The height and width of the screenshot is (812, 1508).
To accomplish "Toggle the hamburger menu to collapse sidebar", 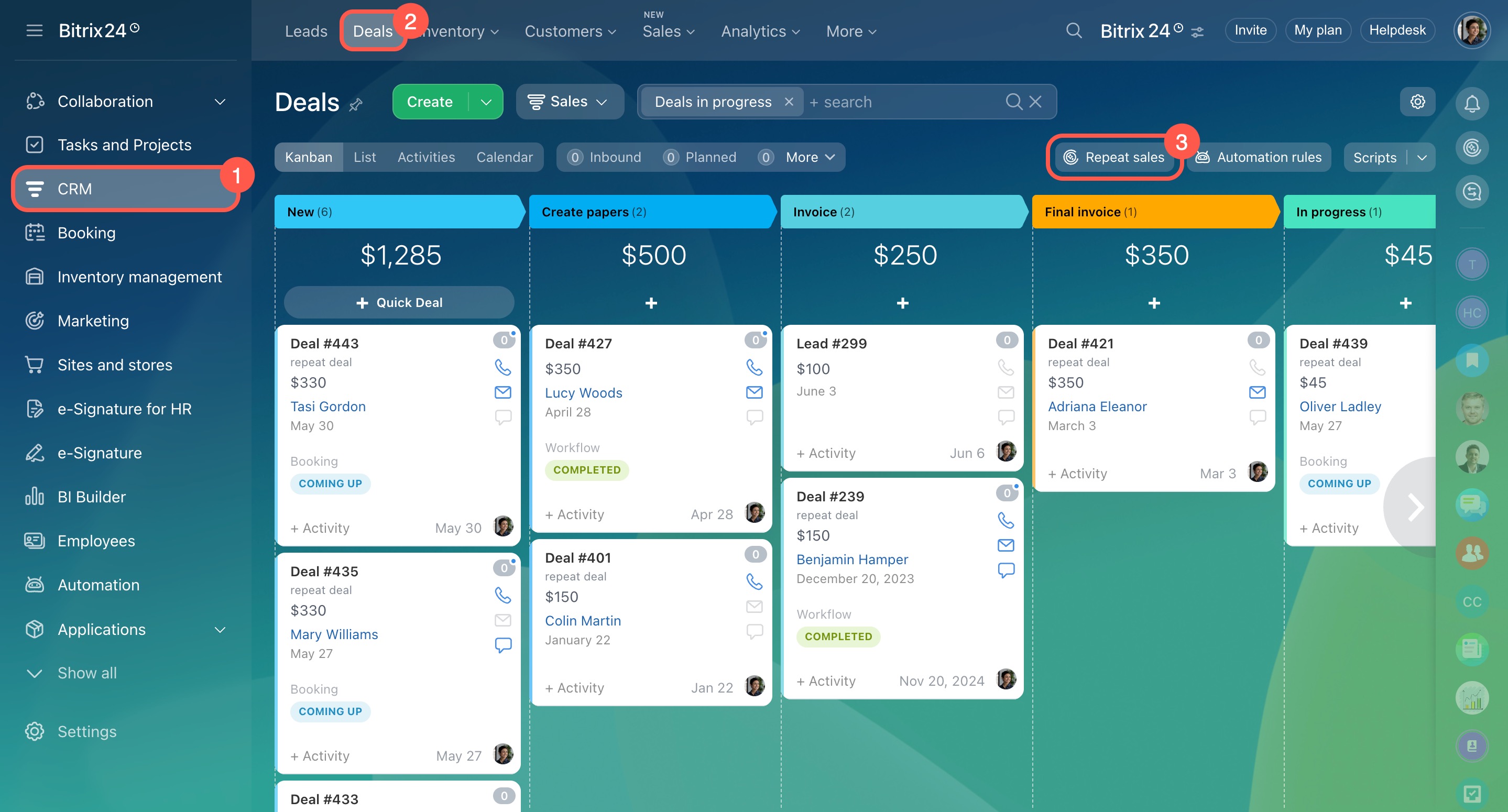I will click(35, 30).
